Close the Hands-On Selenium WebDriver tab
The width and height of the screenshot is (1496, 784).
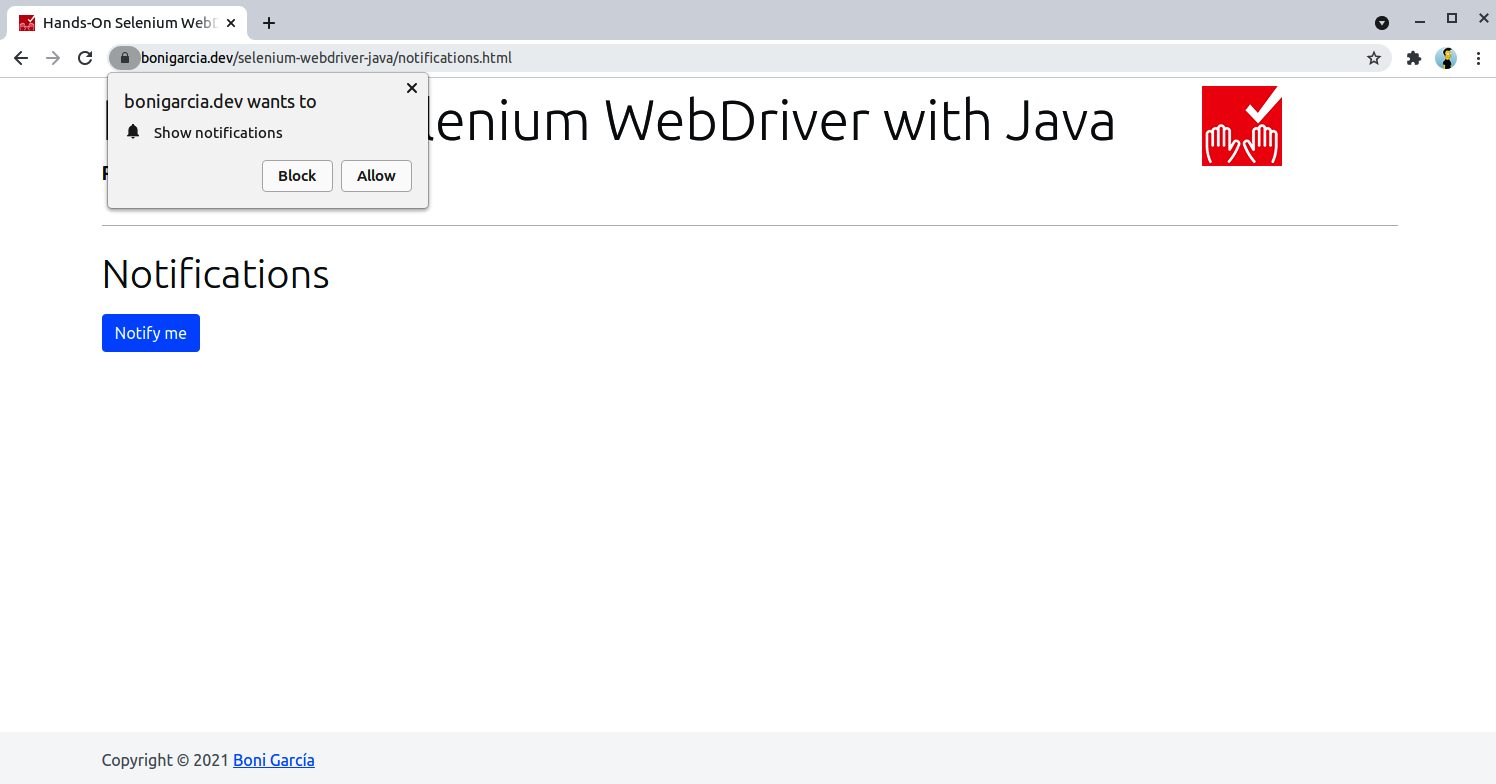(231, 23)
